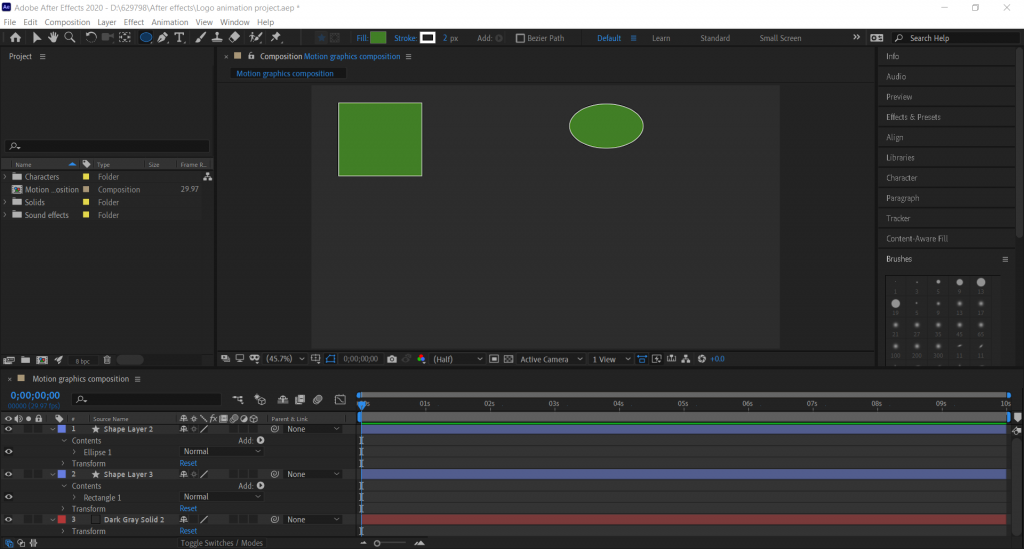Open the green Fill color swatch

(378, 38)
